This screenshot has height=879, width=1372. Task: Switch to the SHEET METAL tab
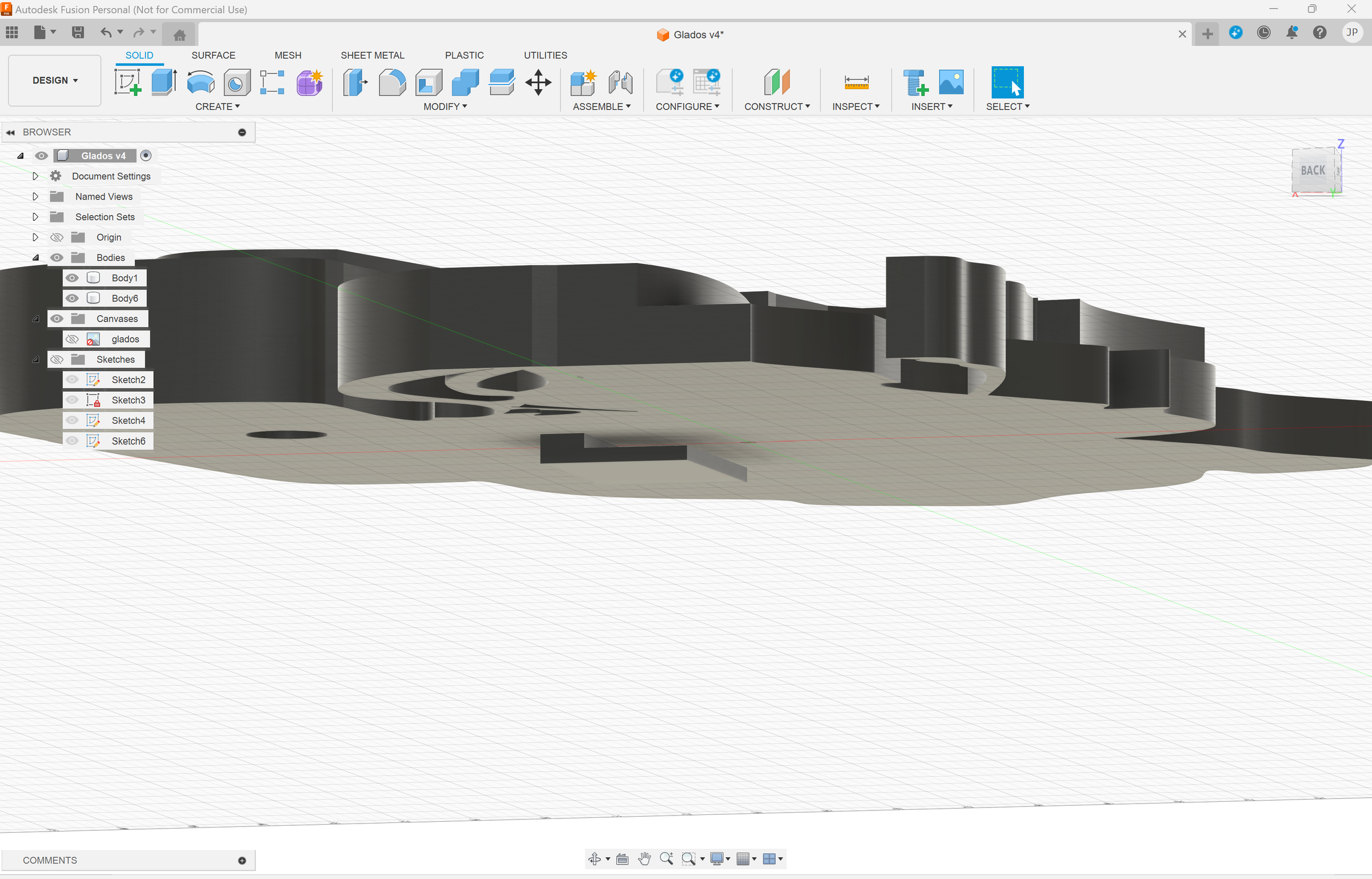click(372, 55)
